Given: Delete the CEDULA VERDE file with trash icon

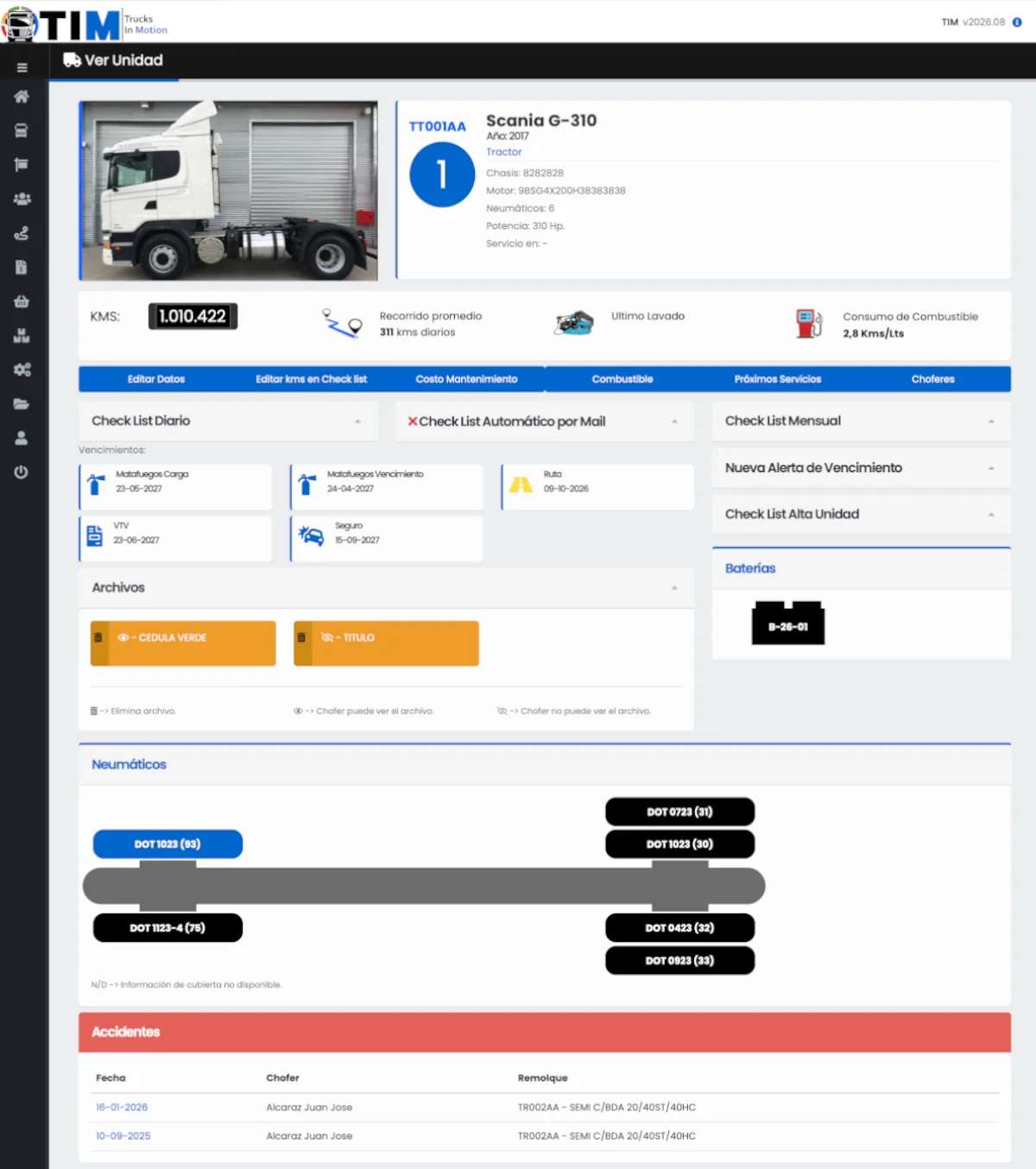Looking at the screenshot, I should (98, 638).
